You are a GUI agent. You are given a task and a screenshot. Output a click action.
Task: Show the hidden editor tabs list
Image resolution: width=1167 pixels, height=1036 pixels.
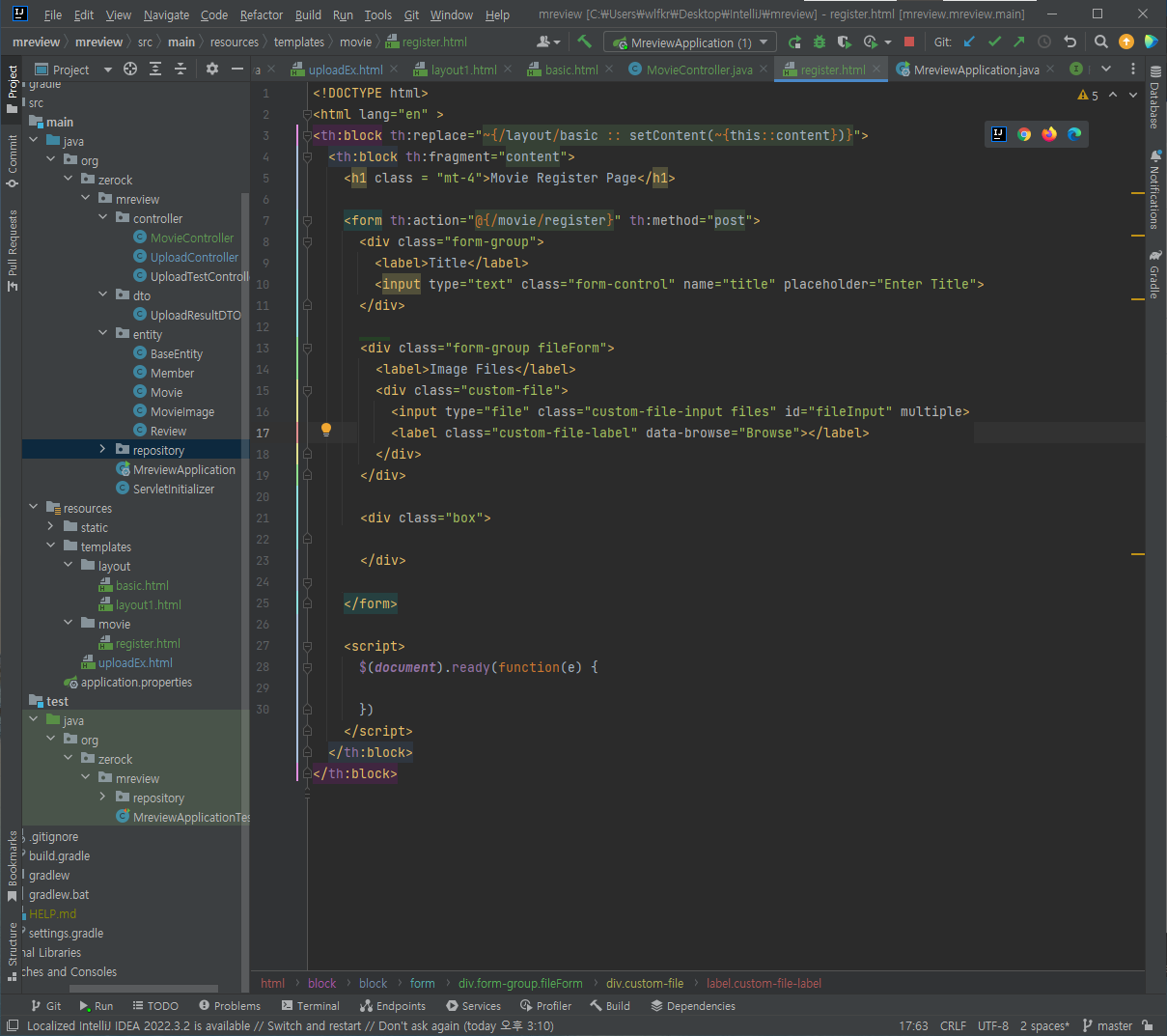coord(1106,69)
